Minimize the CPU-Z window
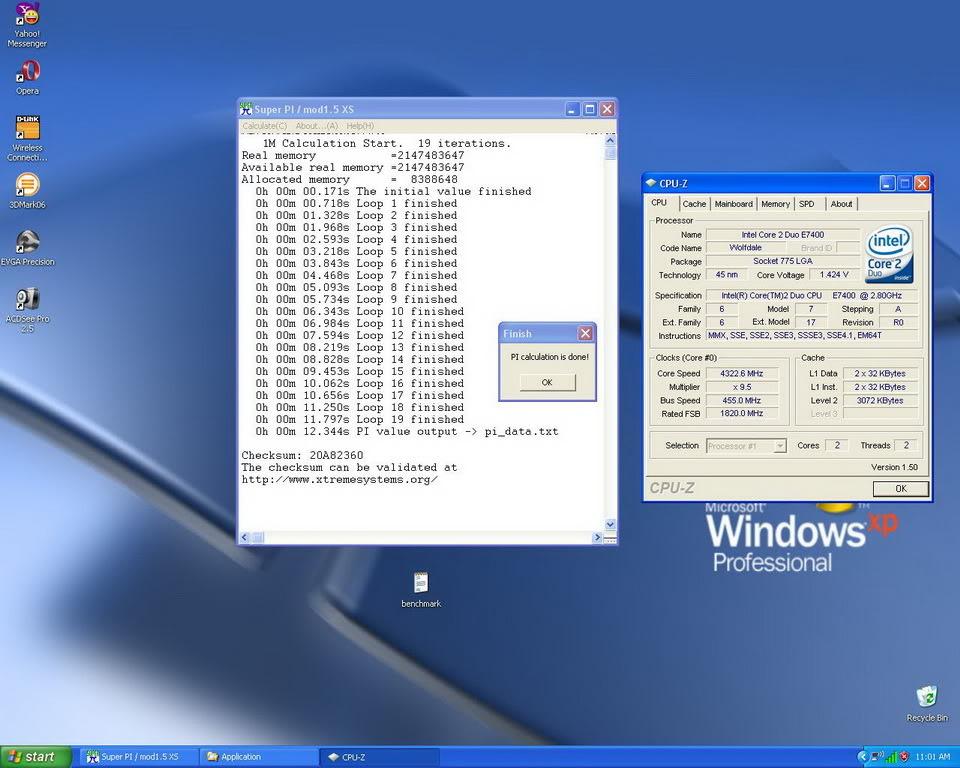The image size is (960, 768). (887, 183)
